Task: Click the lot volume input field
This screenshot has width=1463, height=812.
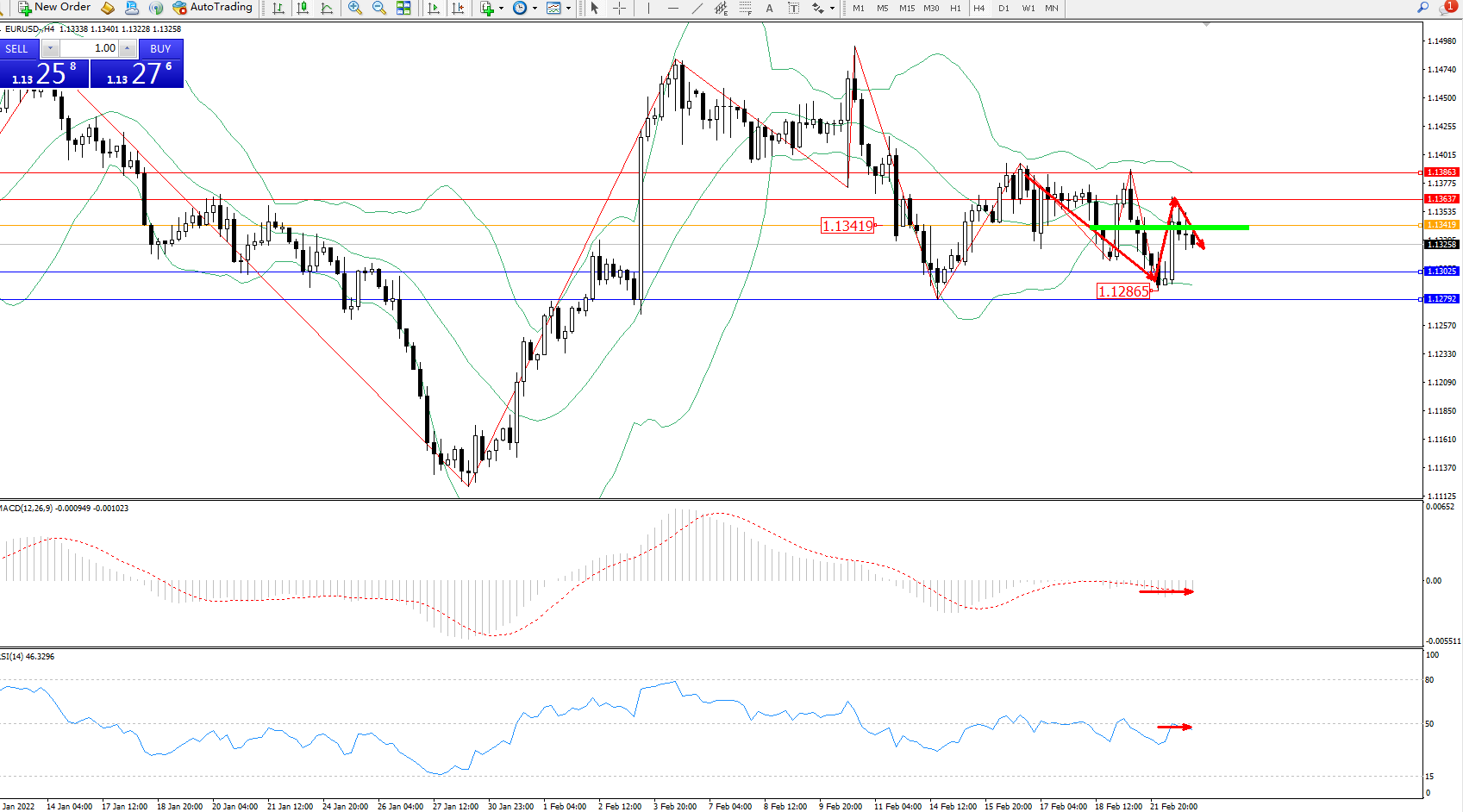Action: [90, 48]
